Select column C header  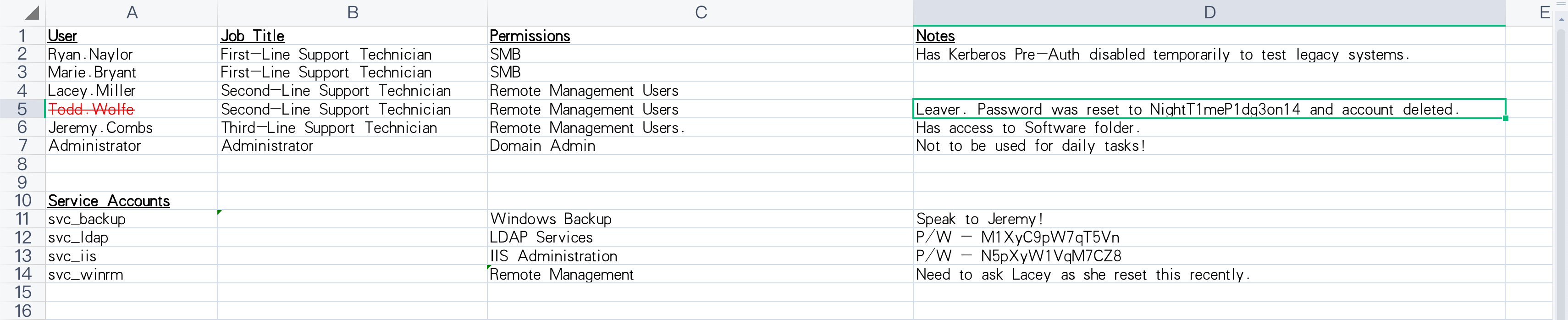701,13
